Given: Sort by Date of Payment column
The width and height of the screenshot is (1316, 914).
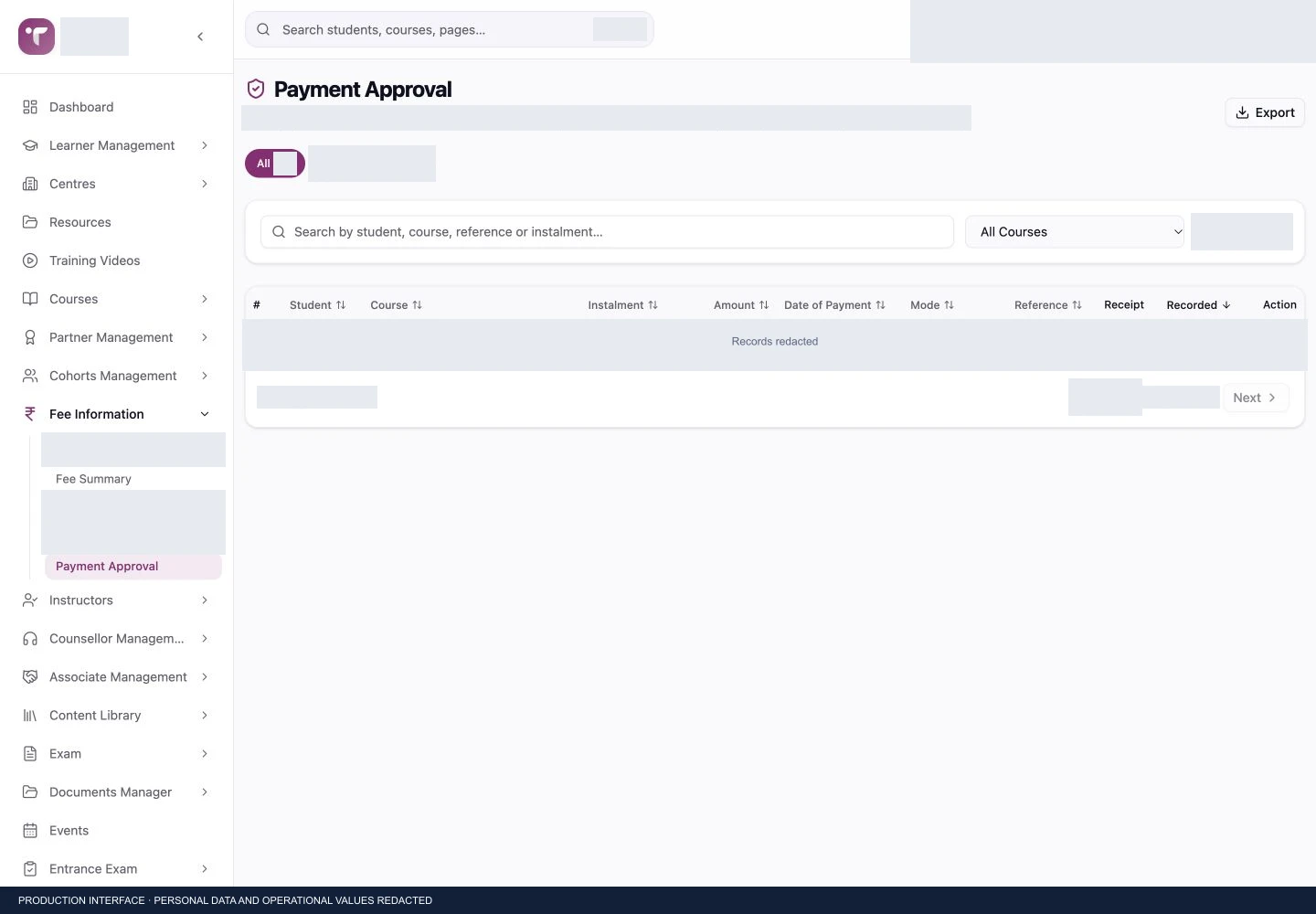Looking at the screenshot, I should click(835, 305).
